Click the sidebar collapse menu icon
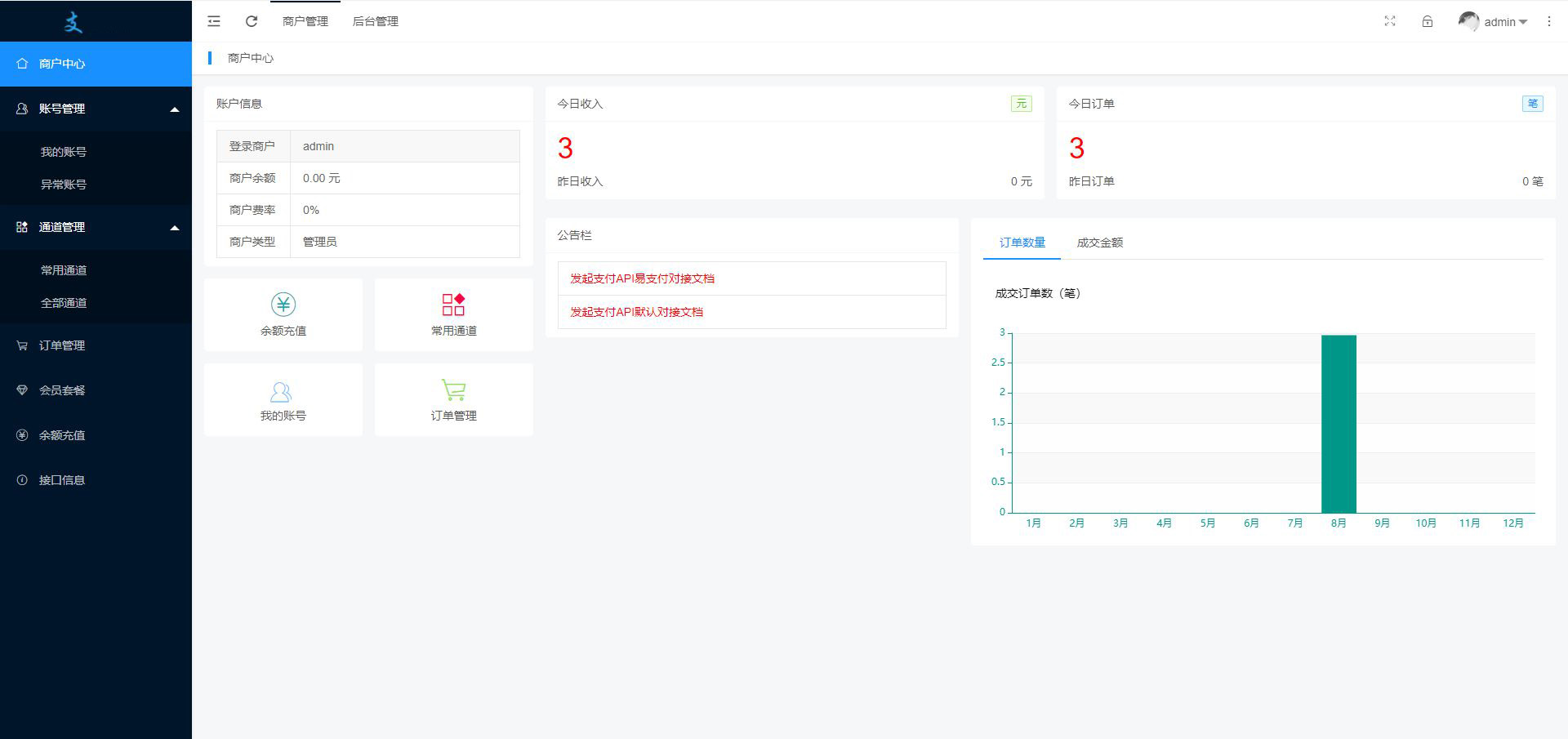The width and height of the screenshot is (1568, 739). point(214,21)
